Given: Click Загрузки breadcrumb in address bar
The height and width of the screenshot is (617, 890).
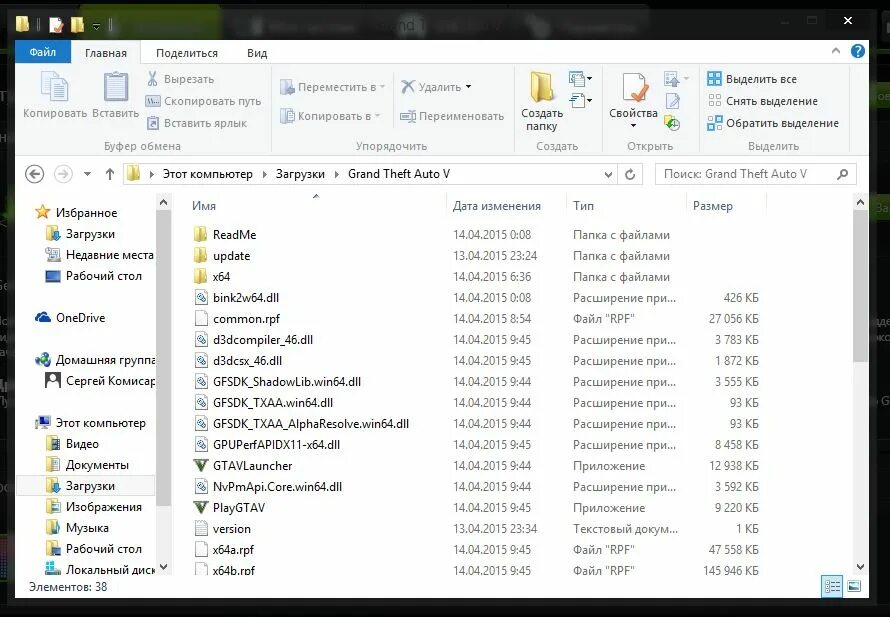Looking at the screenshot, I should 300,174.
